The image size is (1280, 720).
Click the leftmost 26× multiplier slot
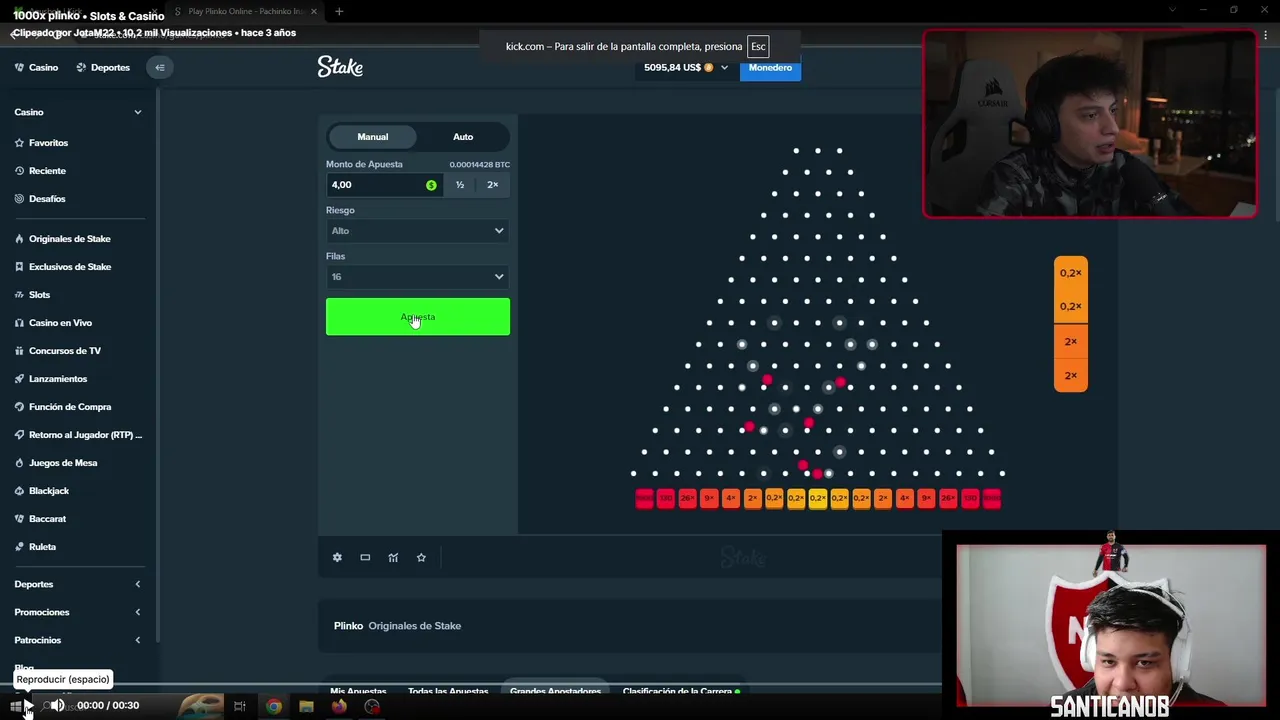pos(687,498)
